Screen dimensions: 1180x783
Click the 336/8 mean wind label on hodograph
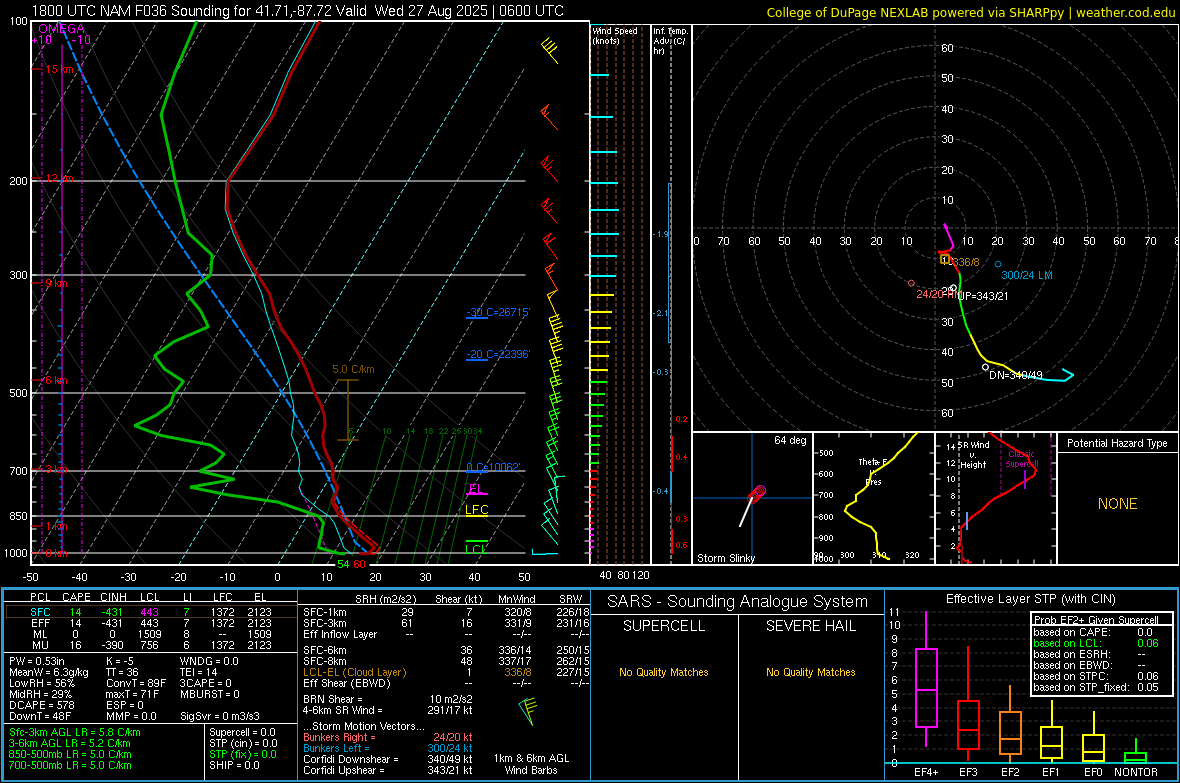tap(966, 263)
